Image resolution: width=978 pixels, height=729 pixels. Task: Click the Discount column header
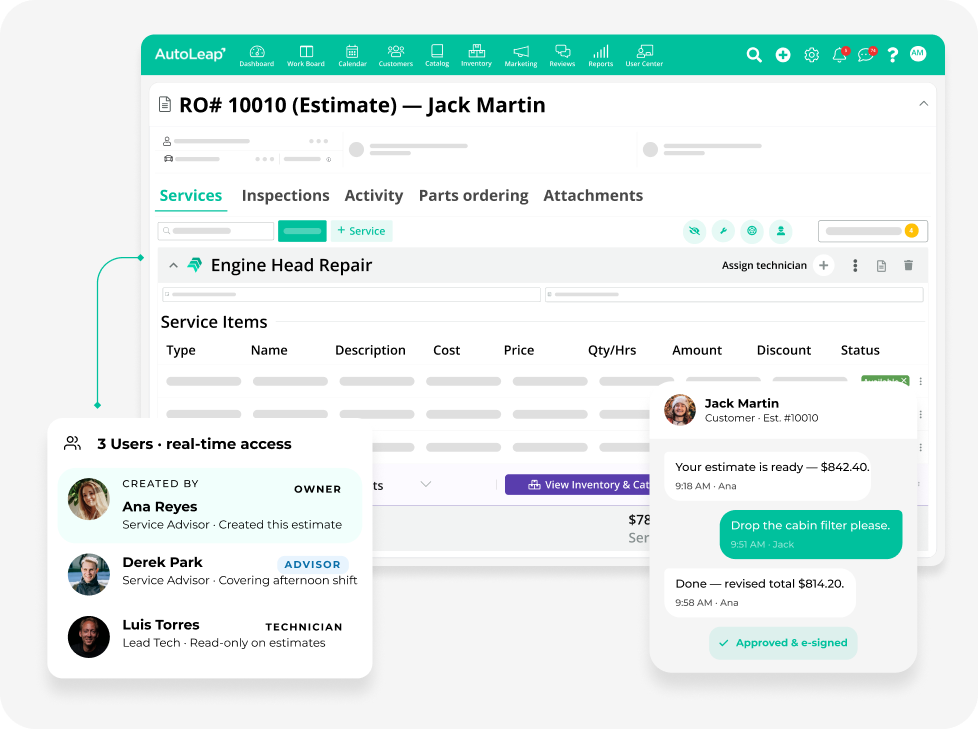(x=783, y=350)
